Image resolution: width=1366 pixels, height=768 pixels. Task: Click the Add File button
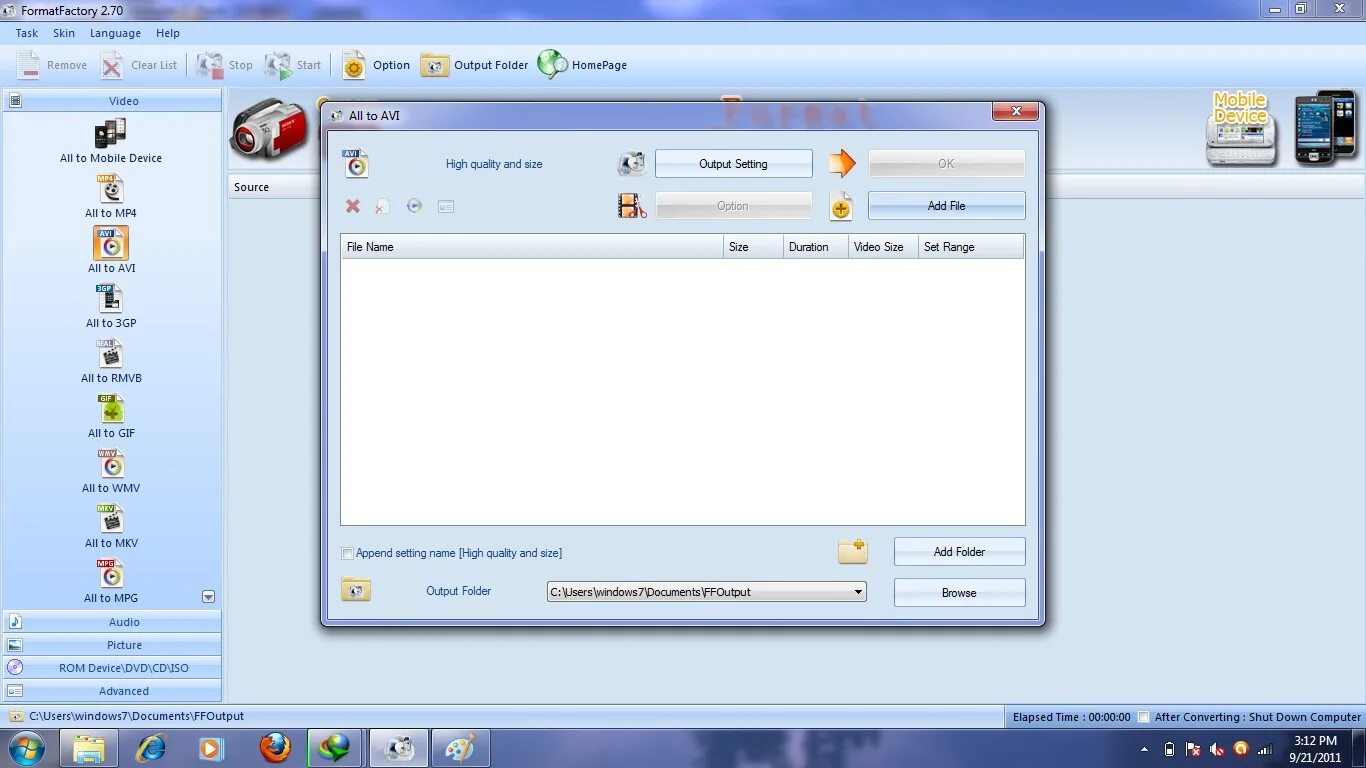[946, 206]
